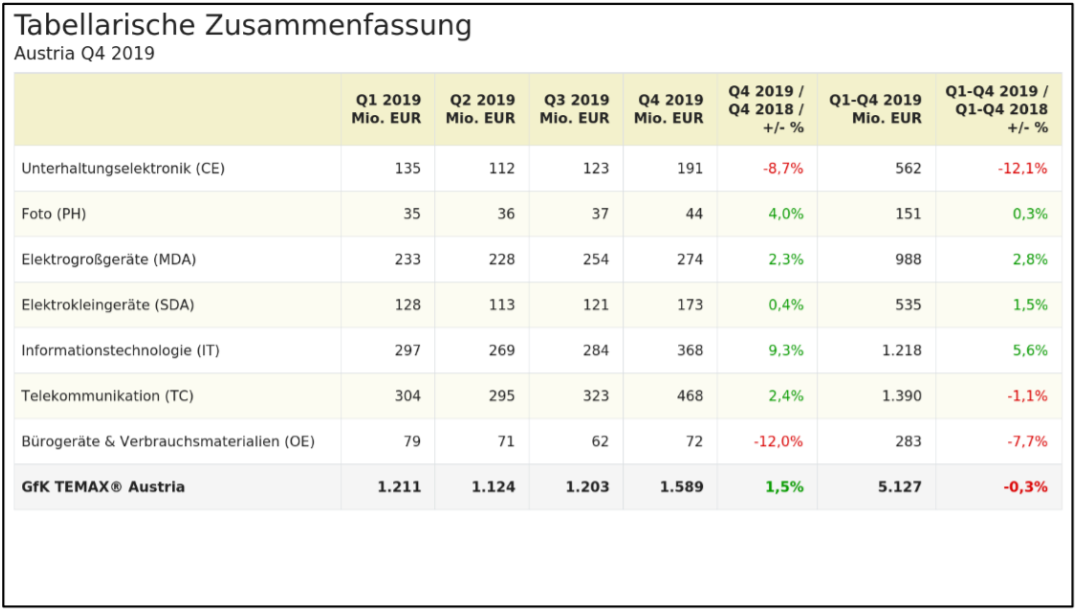Click the red -8,7% value for Unterhaltungselektronik

coord(783,169)
